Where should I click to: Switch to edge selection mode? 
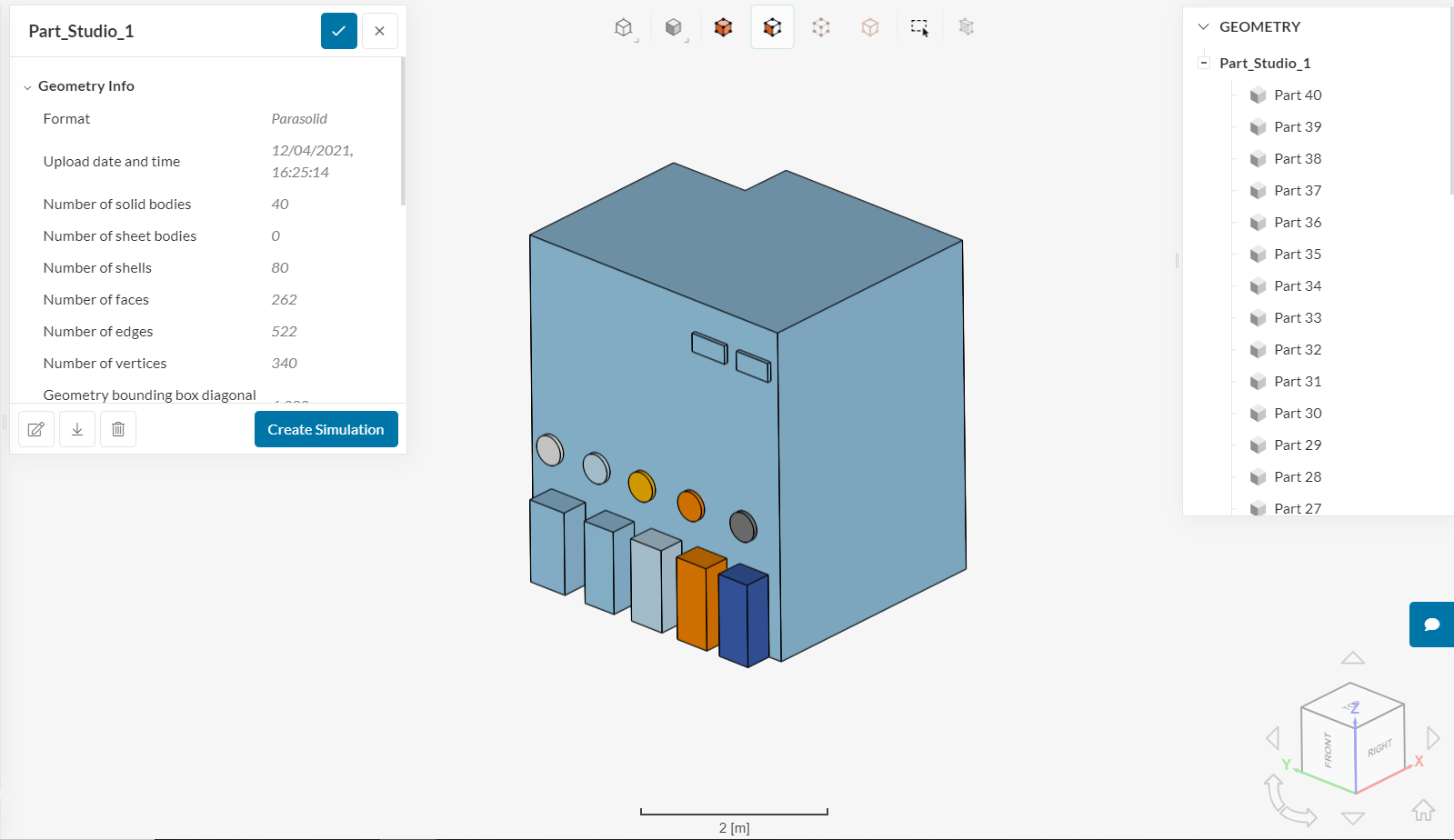[870, 27]
